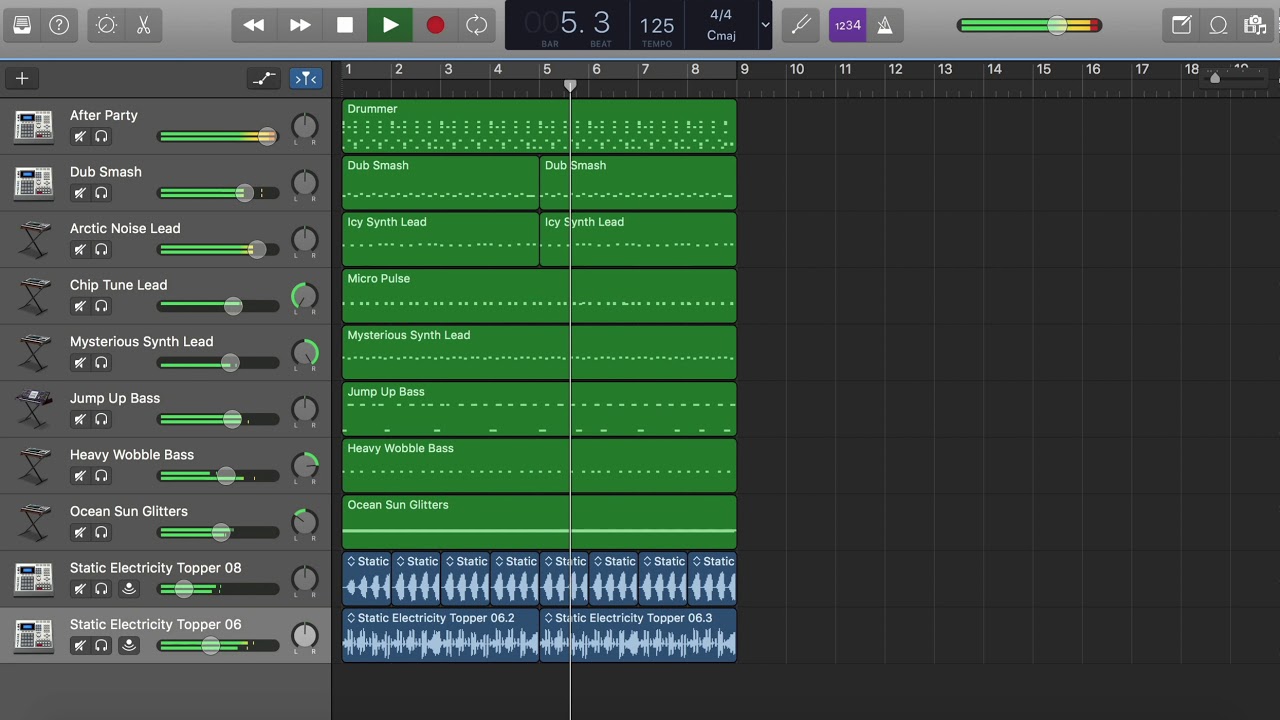
Task: Click the Jump Up Bass synth icon
Action: tap(33, 408)
